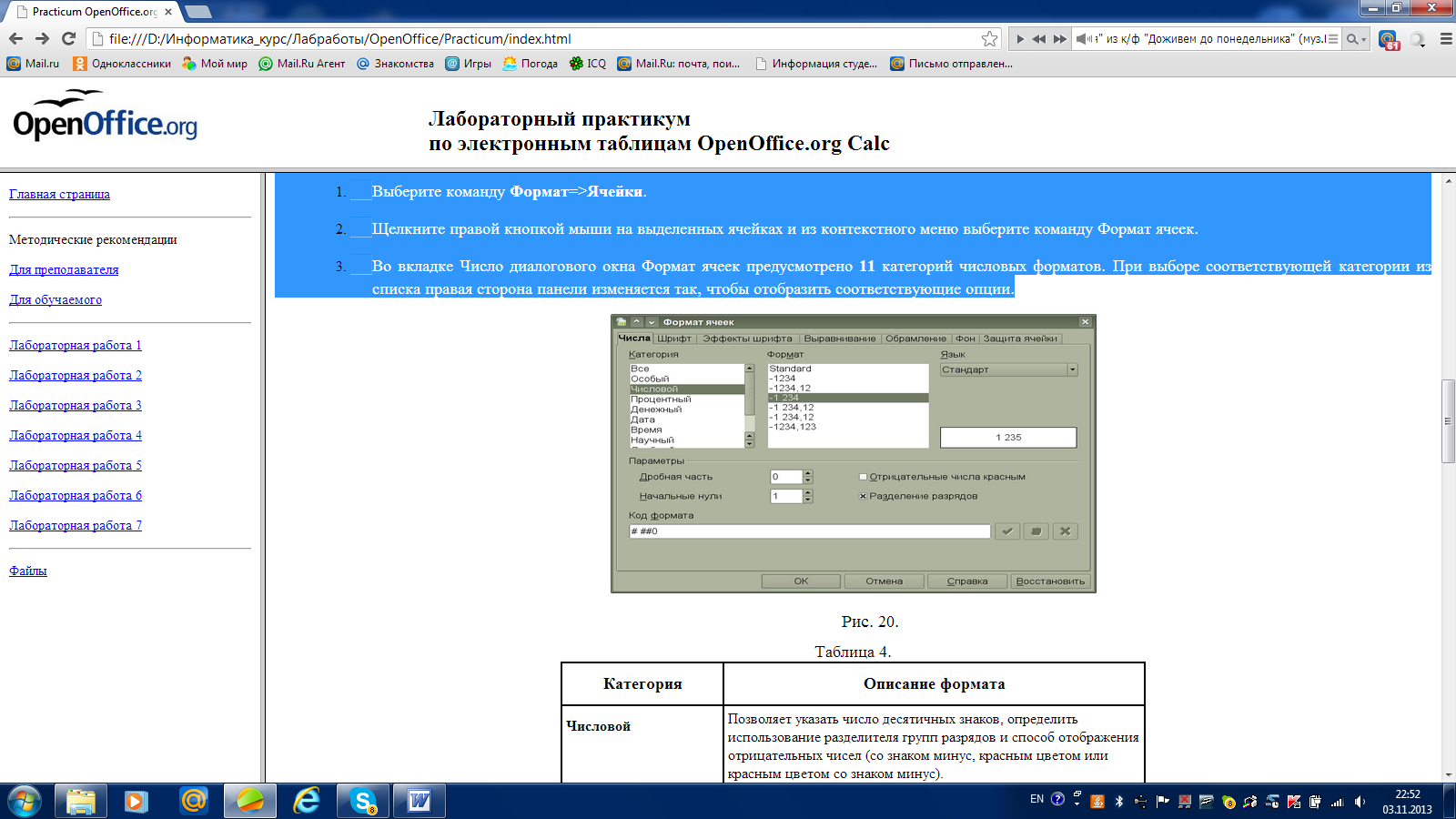Open Mail.Ru Agent taskbar icon
The width and height of the screenshot is (1456, 819).
[x=193, y=801]
